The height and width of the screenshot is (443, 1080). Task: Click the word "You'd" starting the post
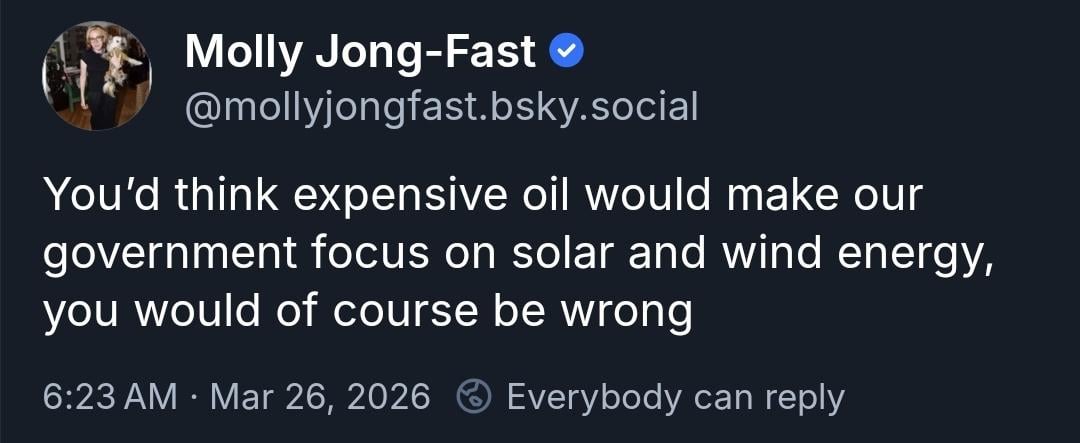[100, 196]
